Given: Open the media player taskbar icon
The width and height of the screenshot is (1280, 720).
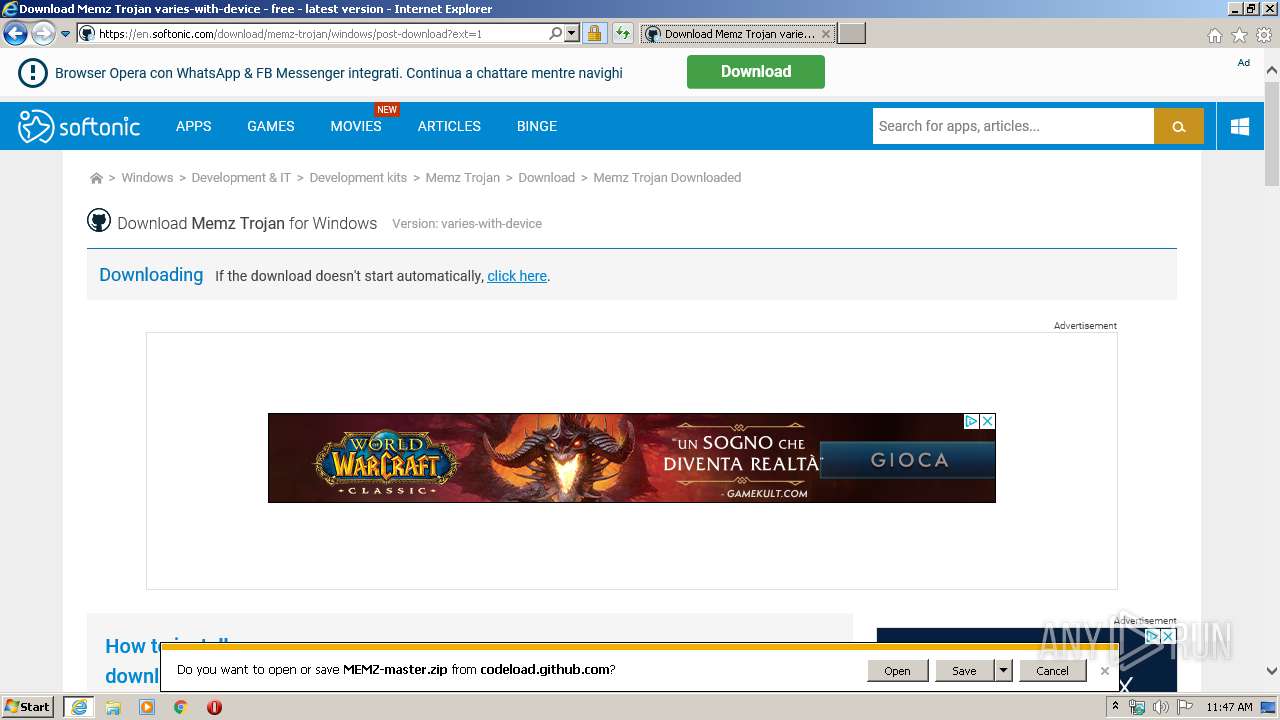Looking at the screenshot, I should tap(147, 707).
